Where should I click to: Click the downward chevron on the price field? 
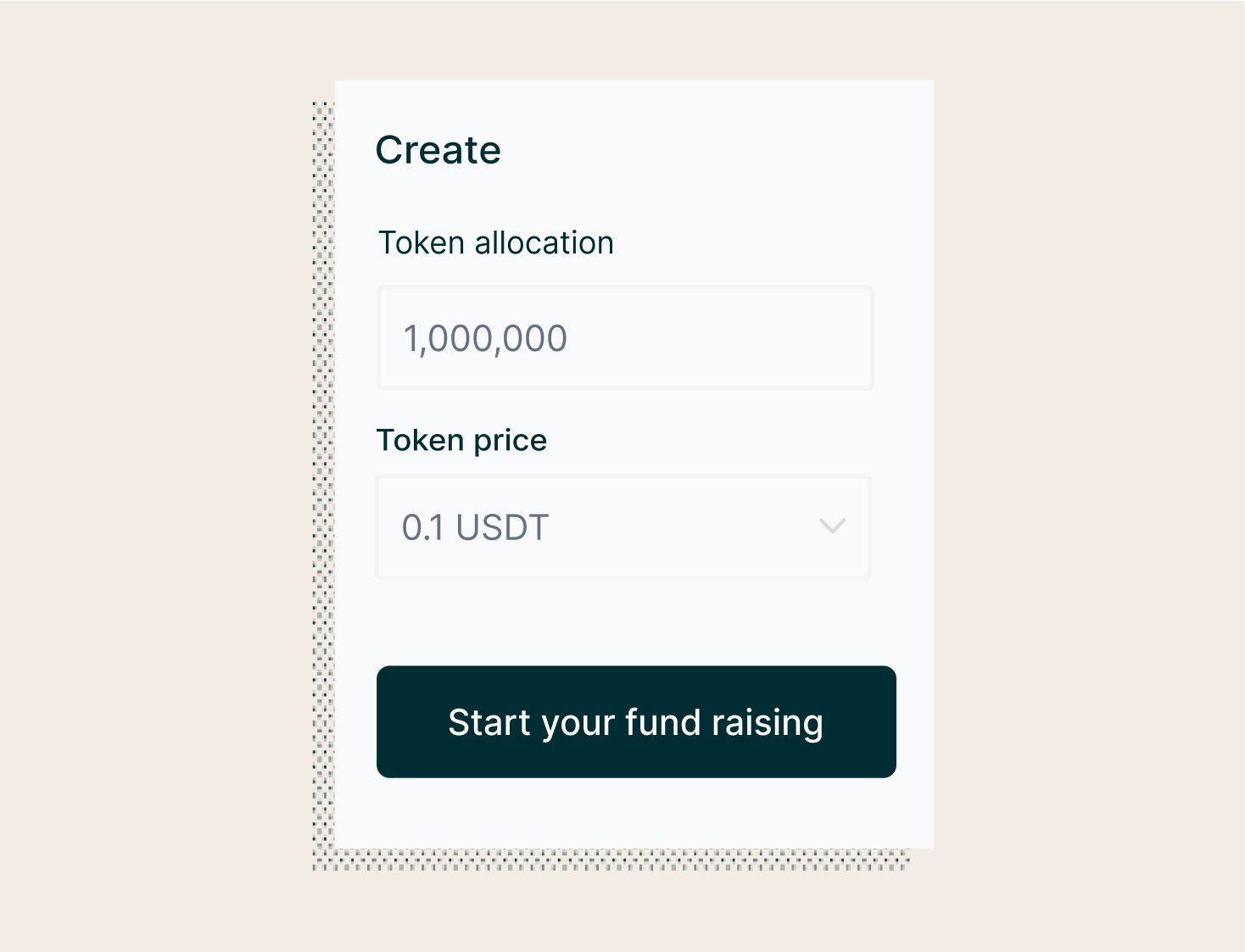click(x=832, y=526)
